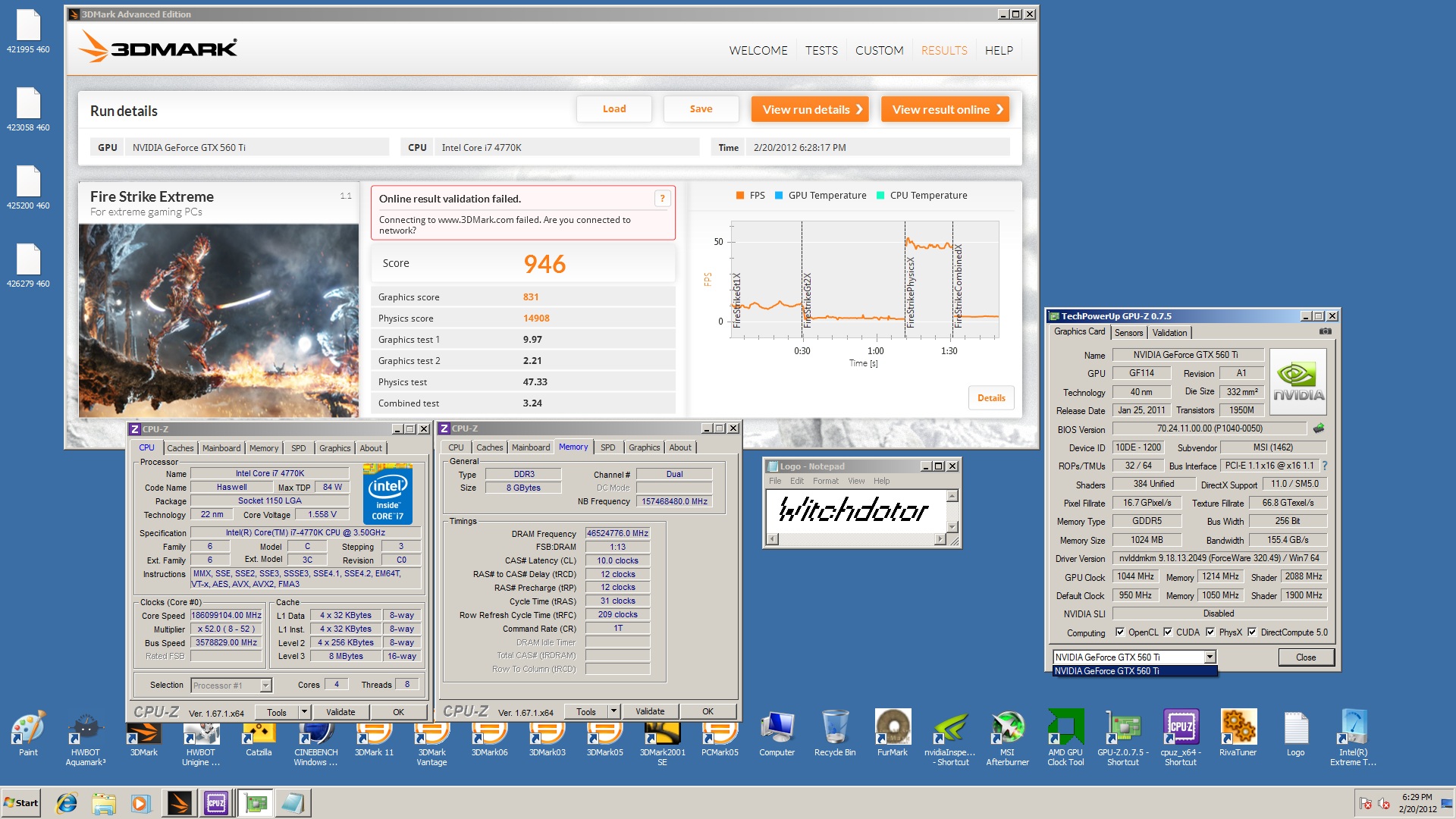Click the Notepad horizontal scrollbar
The height and width of the screenshot is (819, 1456).
(x=858, y=539)
